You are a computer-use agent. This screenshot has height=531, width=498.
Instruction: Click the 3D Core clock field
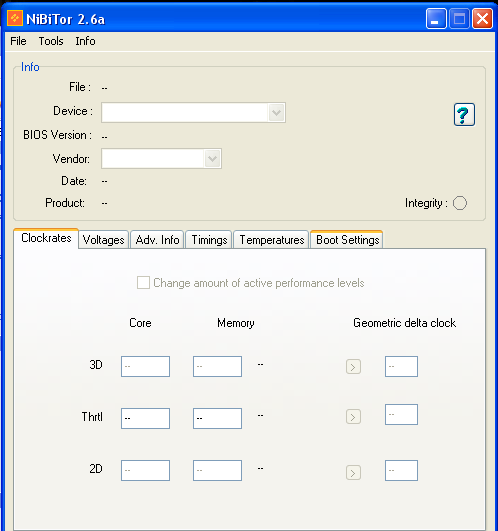(x=145, y=366)
